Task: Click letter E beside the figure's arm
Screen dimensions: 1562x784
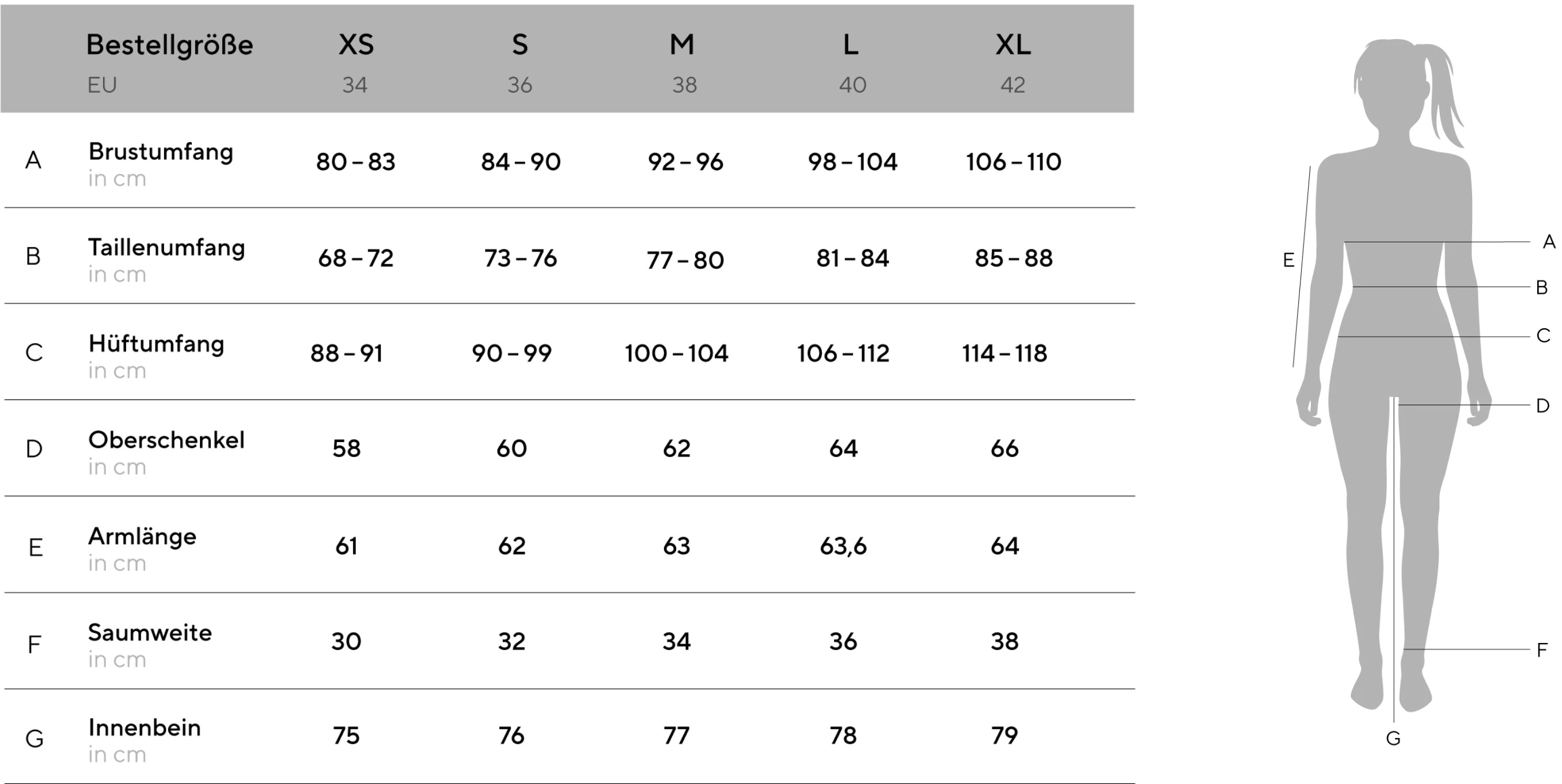Action: [1288, 261]
